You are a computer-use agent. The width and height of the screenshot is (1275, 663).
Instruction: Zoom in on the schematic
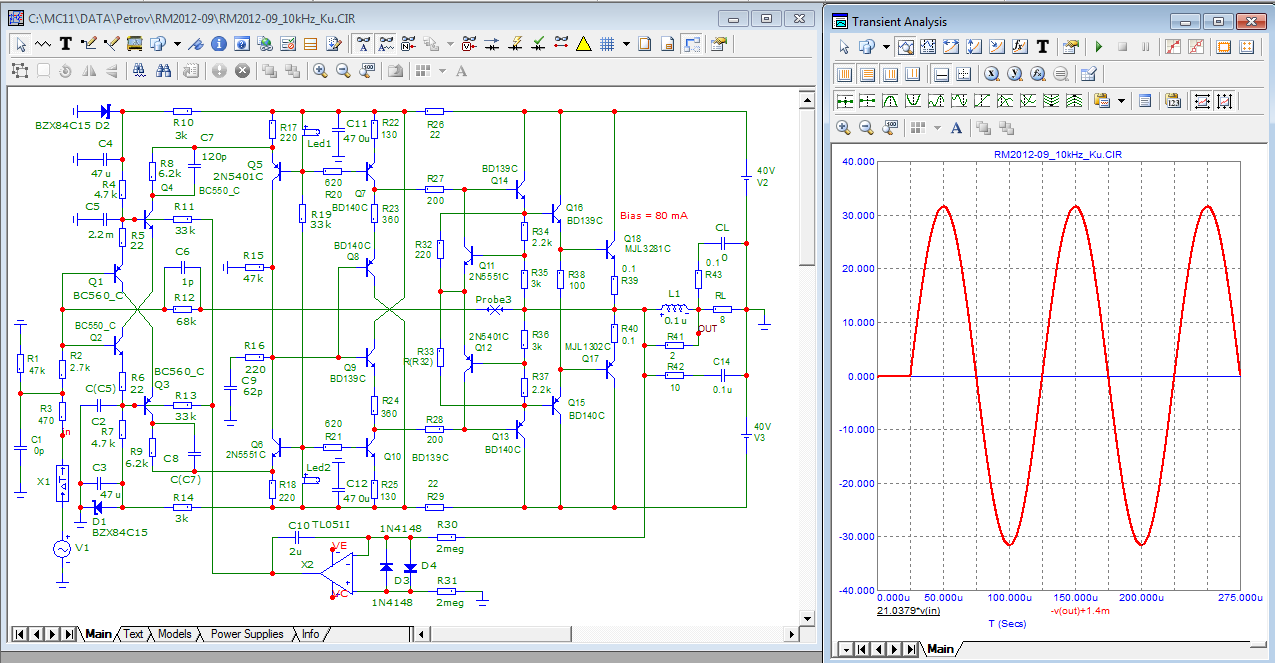tap(320, 71)
